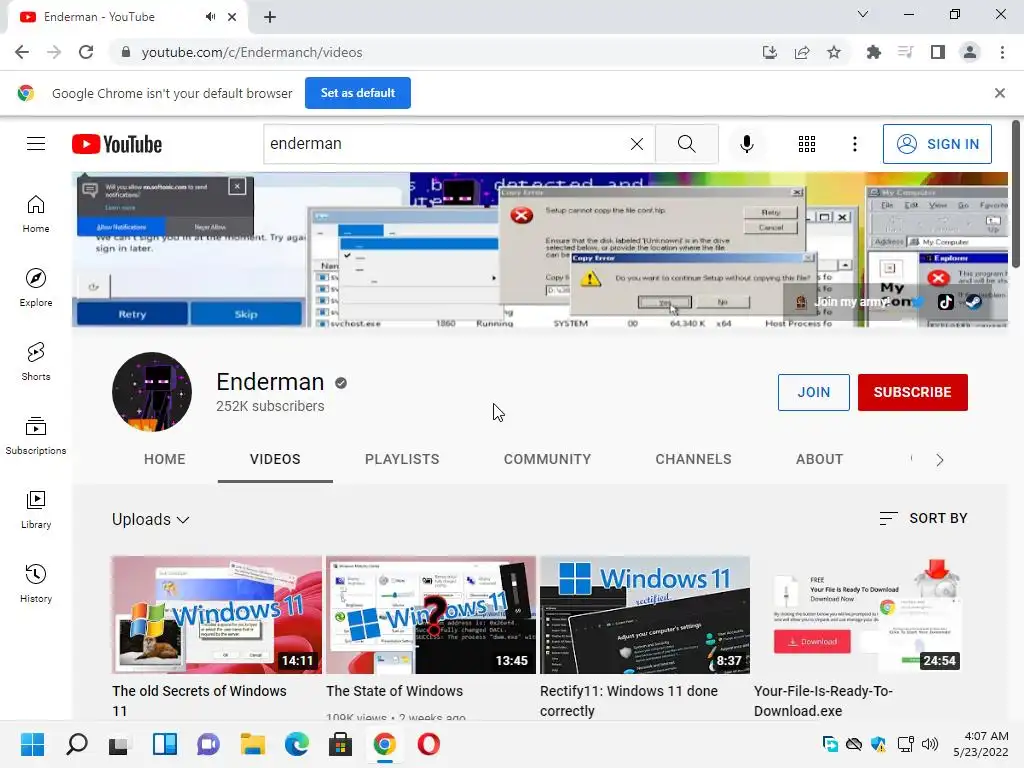This screenshot has width=1024, height=768.
Task: Open 'Join my army!' banner link
Action: (x=852, y=302)
